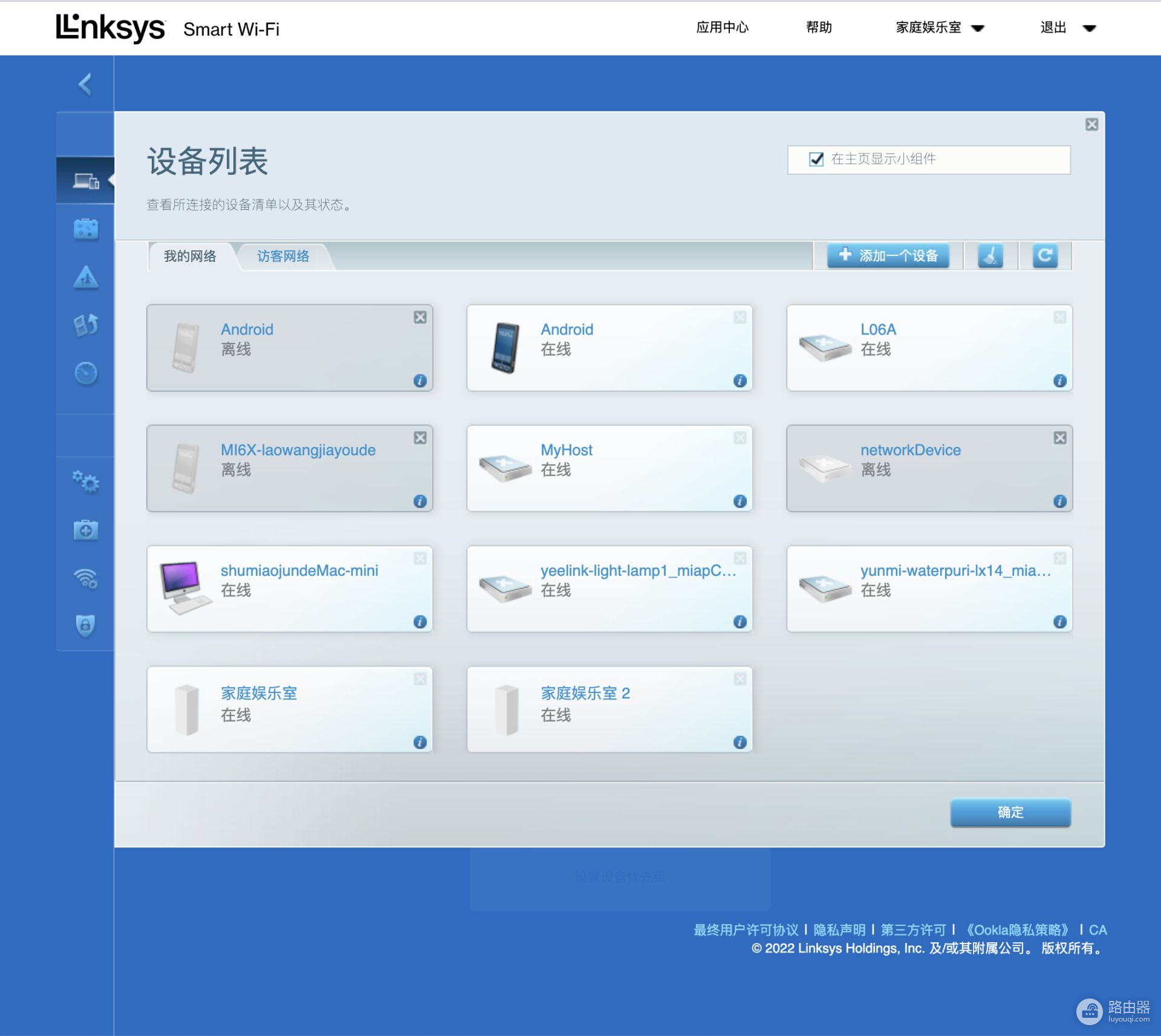This screenshot has width=1161, height=1036.
Task: Click the MyHost device name
Action: pos(567,450)
